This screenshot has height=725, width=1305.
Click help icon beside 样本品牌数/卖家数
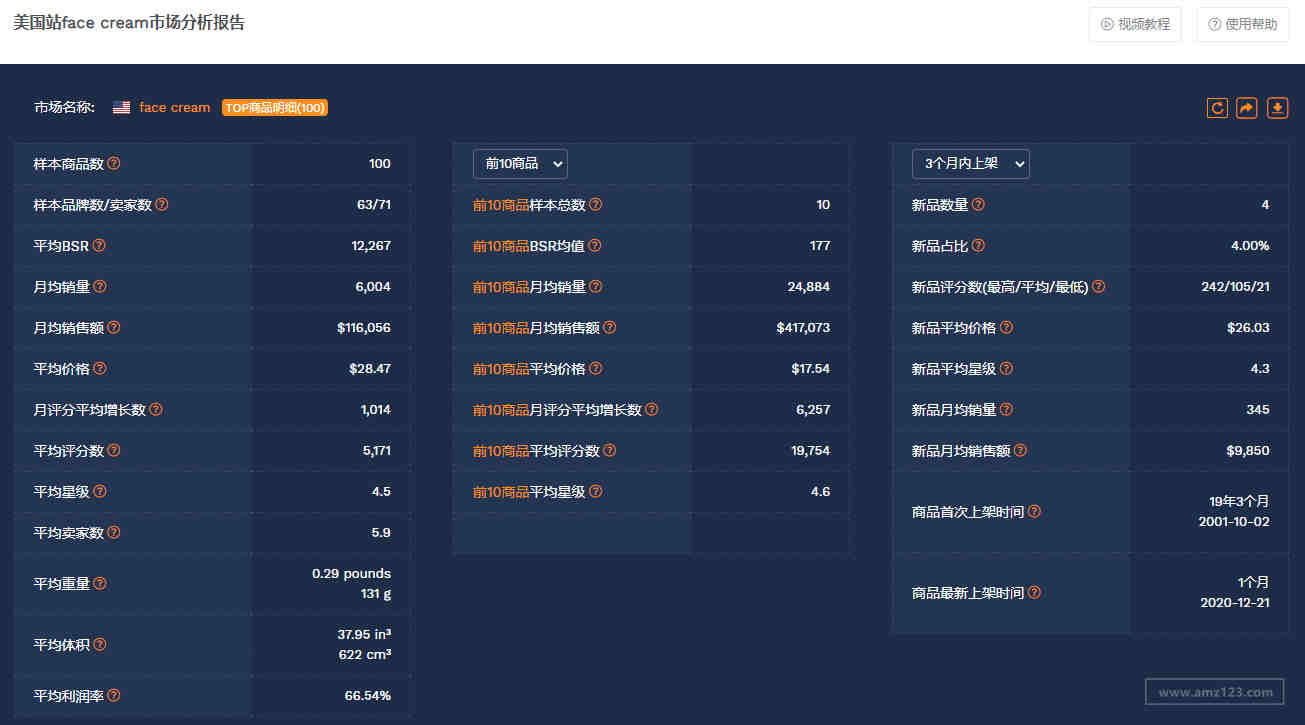(x=162, y=205)
